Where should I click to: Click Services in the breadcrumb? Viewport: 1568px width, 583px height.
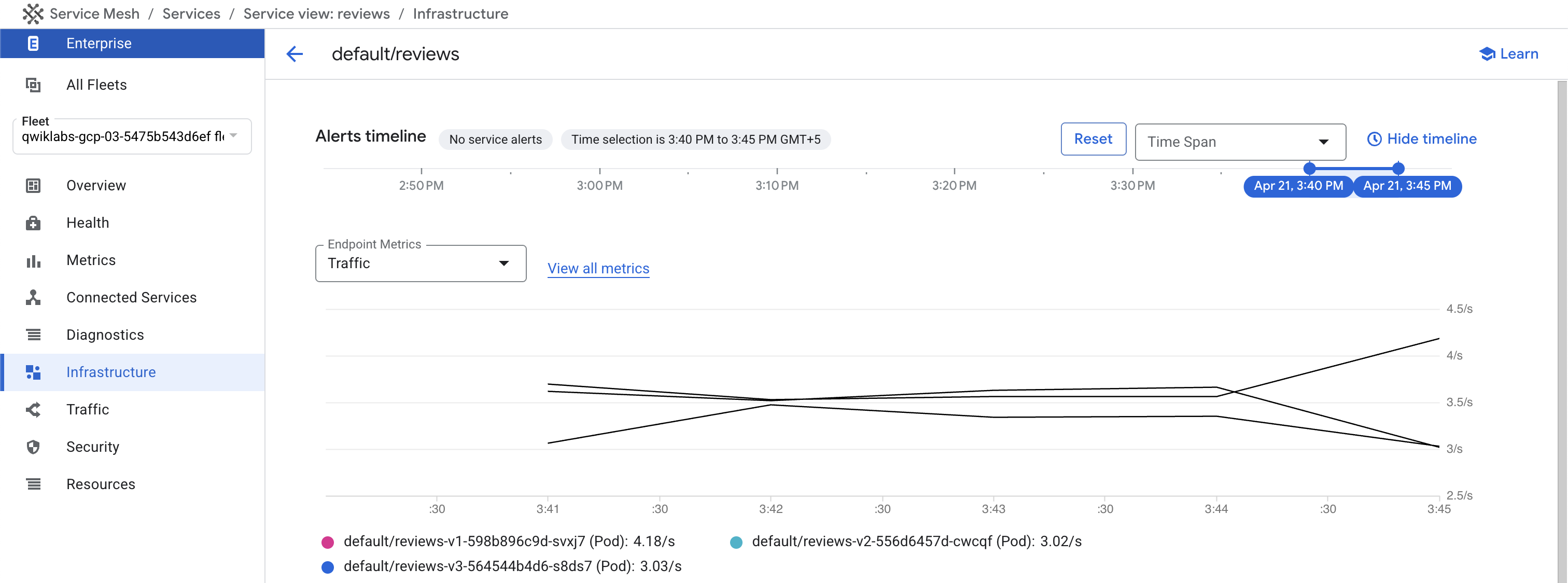(191, 13)
